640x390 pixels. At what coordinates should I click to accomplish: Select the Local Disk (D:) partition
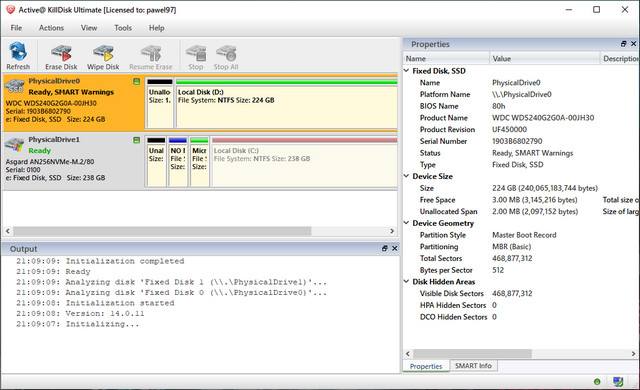coord(287,104)
